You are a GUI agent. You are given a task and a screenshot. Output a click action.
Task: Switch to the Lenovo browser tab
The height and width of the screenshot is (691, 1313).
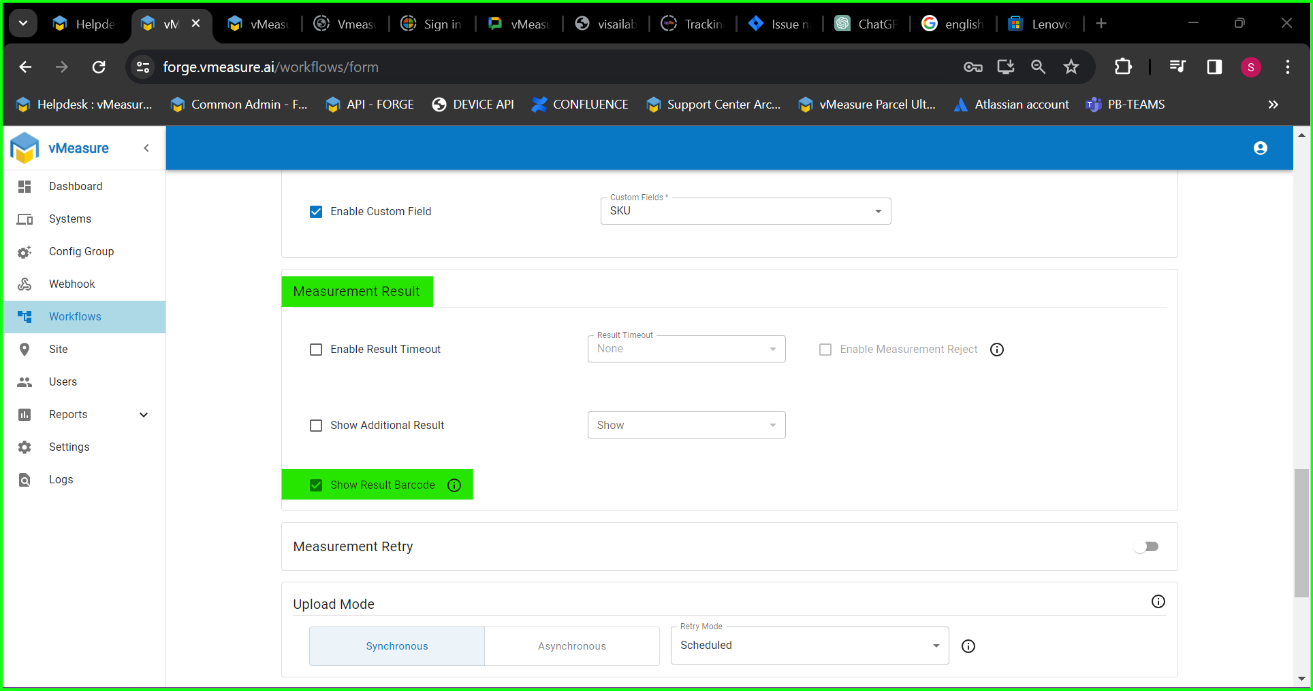point(1039,24)
